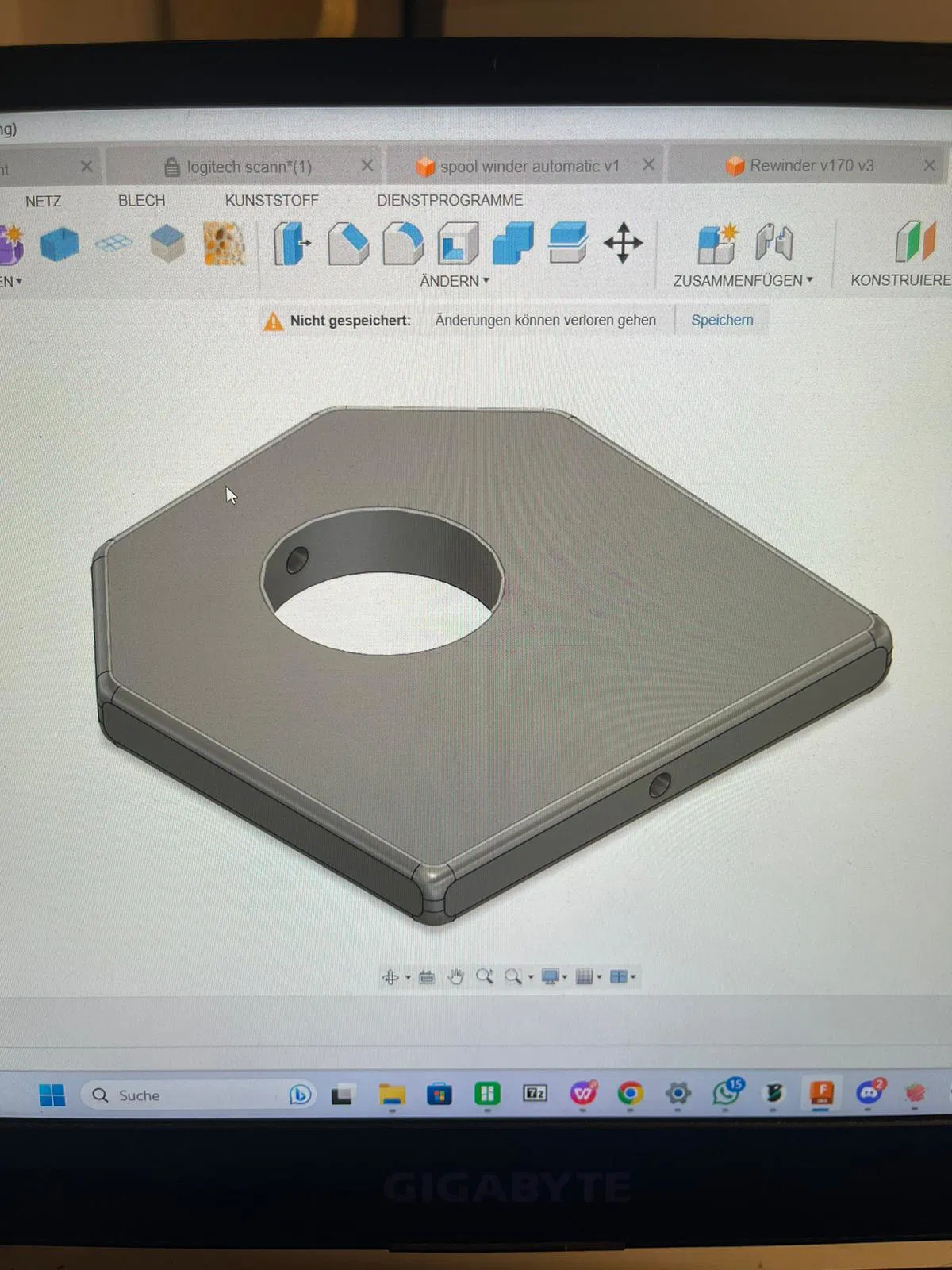Open the Viewports layout icon

[619, 976]
